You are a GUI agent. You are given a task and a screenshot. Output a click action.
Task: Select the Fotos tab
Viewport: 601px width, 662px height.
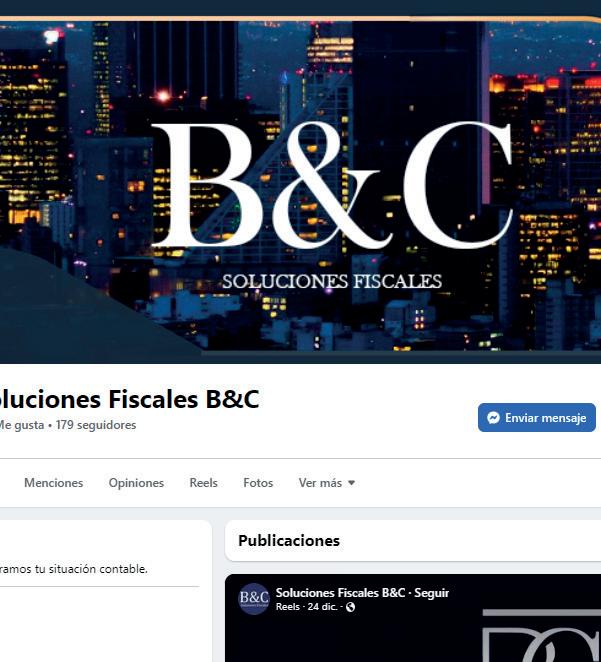[258, 483]
